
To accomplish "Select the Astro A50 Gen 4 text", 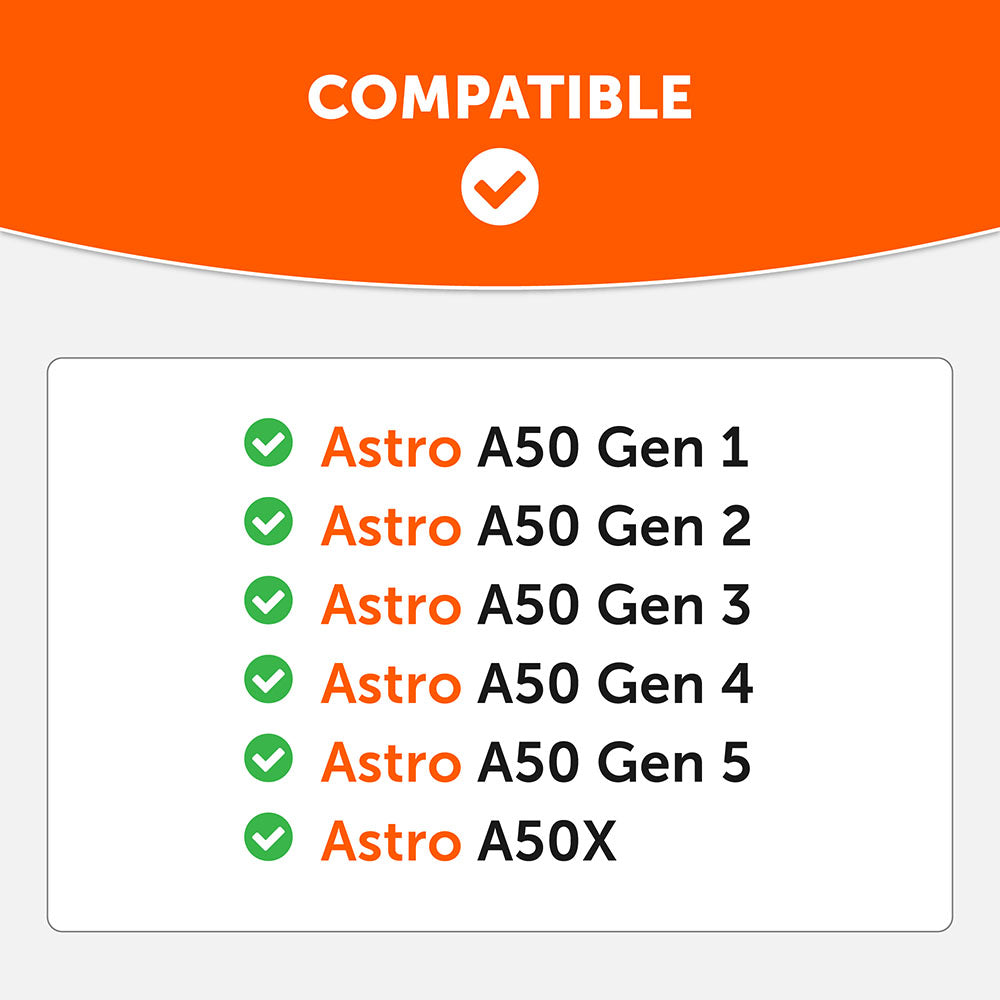I will click(537, 684).
